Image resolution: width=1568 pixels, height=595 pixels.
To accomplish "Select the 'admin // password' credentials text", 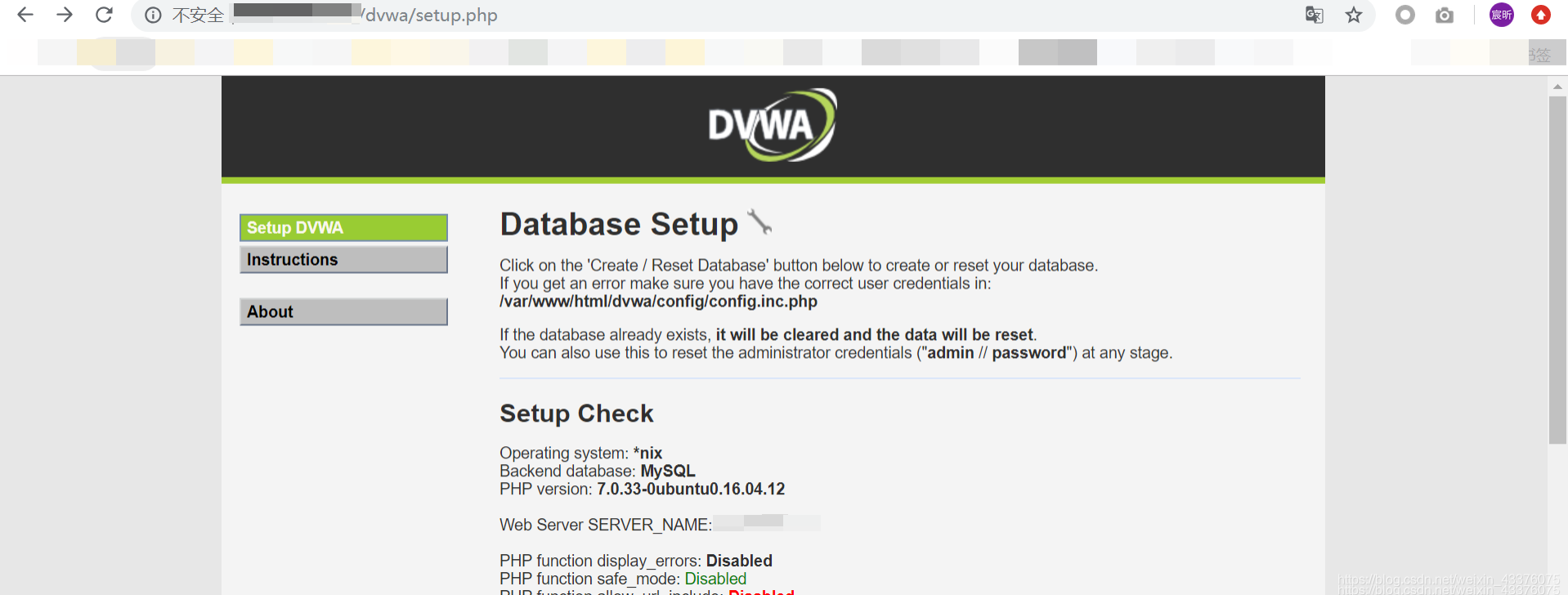I will click(997, 353).
